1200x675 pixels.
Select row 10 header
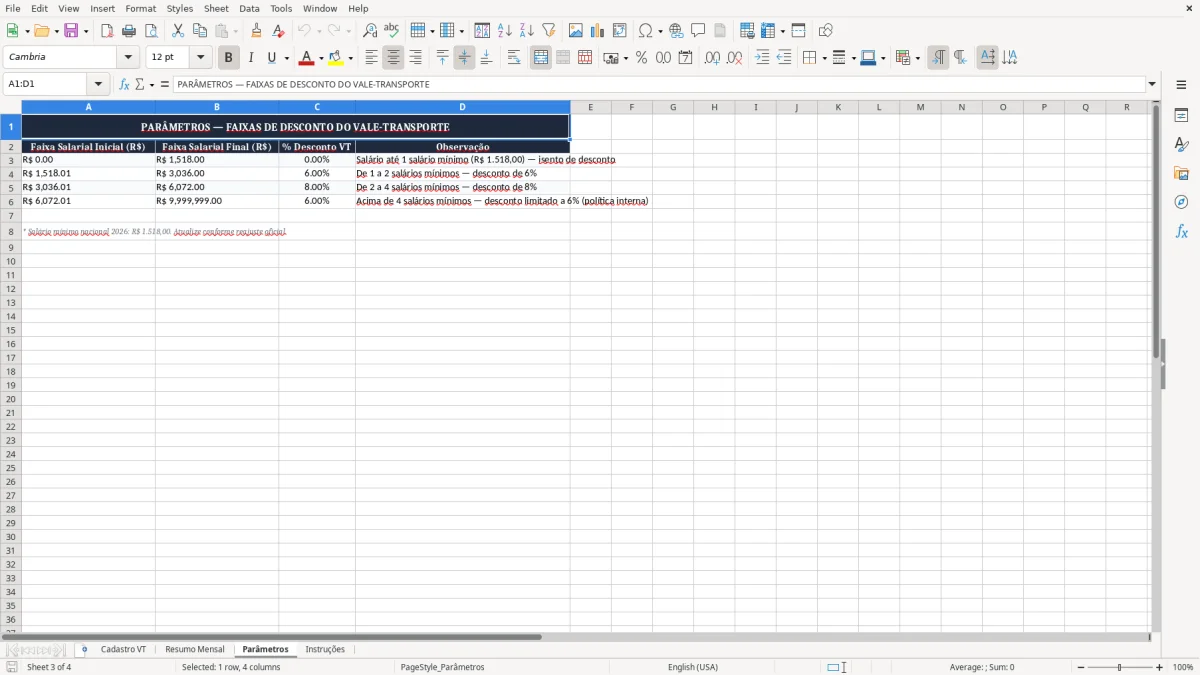tap(11, 261)
